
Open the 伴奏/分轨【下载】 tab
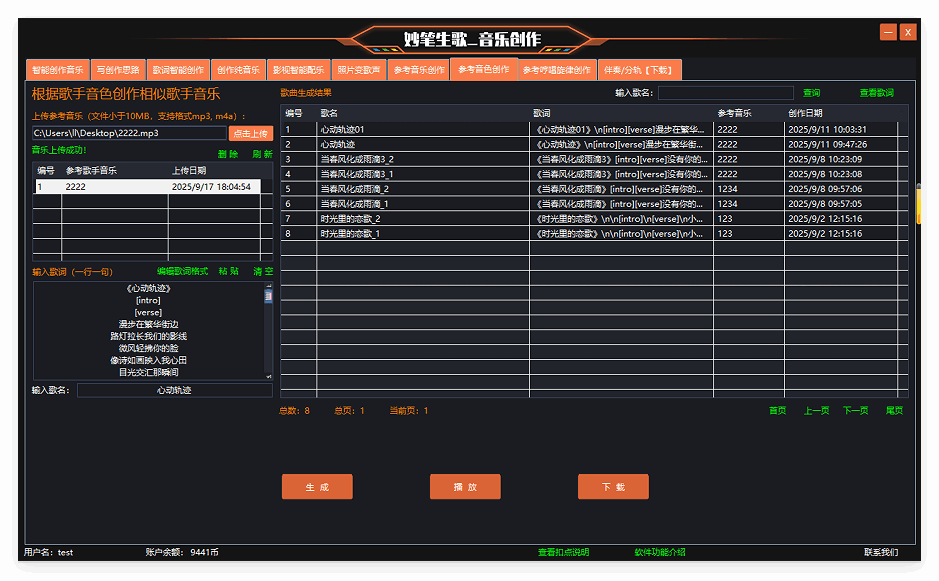(x=639, y=70)
